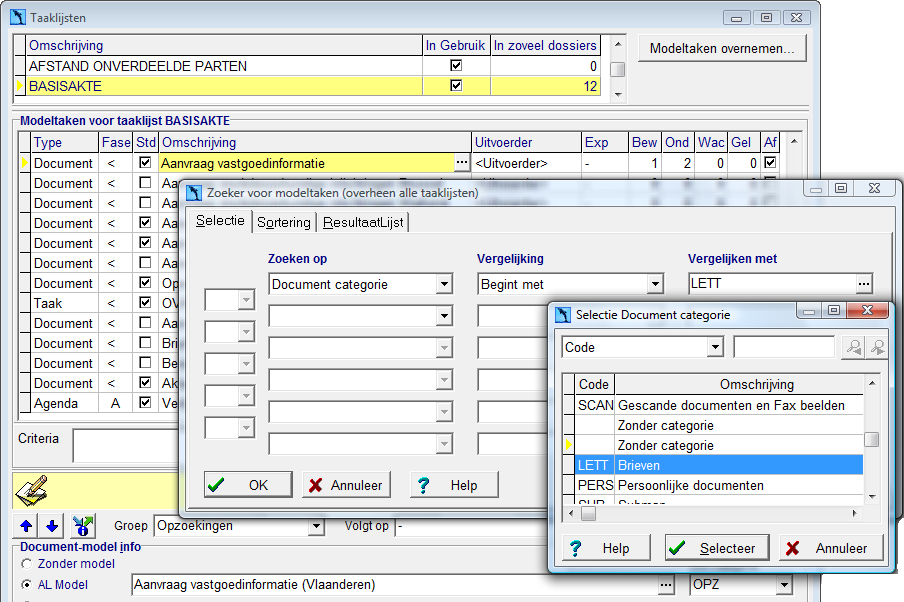The image size is (904, 602).
Task: Open the OPZ dropdown
Action: point(784,585)
